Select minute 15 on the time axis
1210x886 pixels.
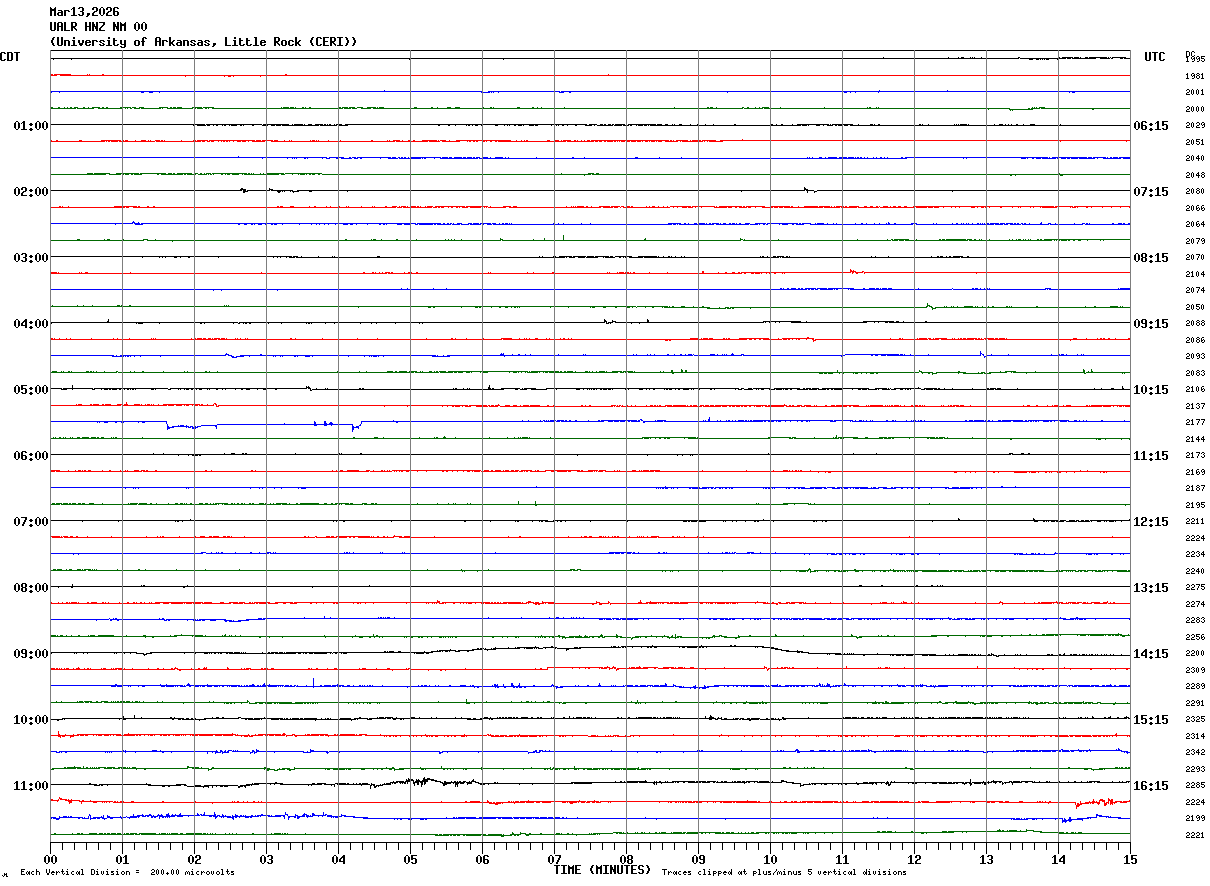click(x=1130, y=859)
